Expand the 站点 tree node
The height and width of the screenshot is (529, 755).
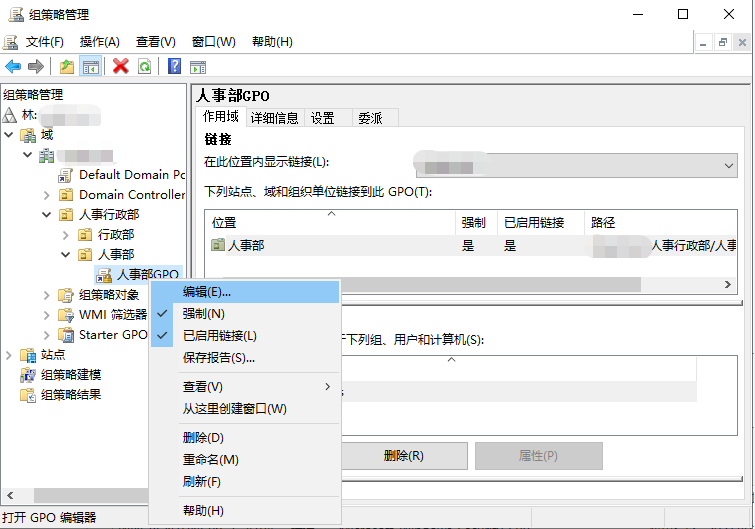tap(9, 355)
